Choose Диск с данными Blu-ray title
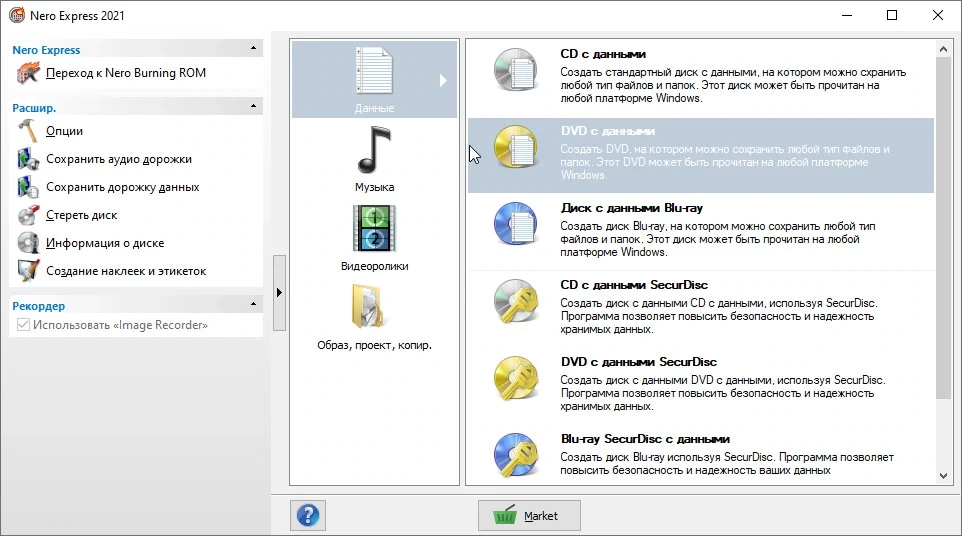962x536 pixels. 631,208
